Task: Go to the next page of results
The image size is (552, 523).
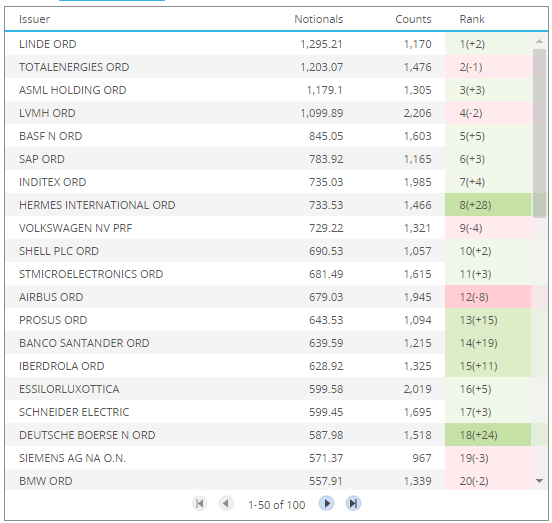Action: pyautogui.click(x=327, y=504)
